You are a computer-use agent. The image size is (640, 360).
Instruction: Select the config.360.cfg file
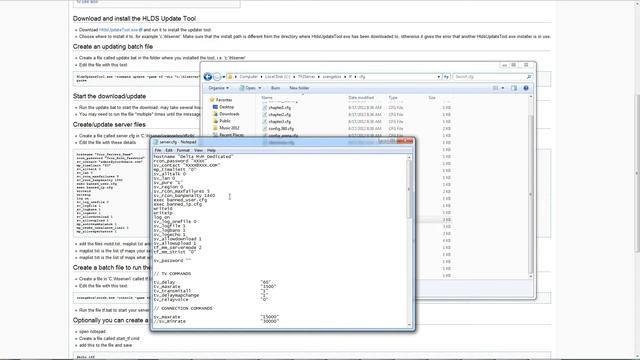click(x=281, y=129)
